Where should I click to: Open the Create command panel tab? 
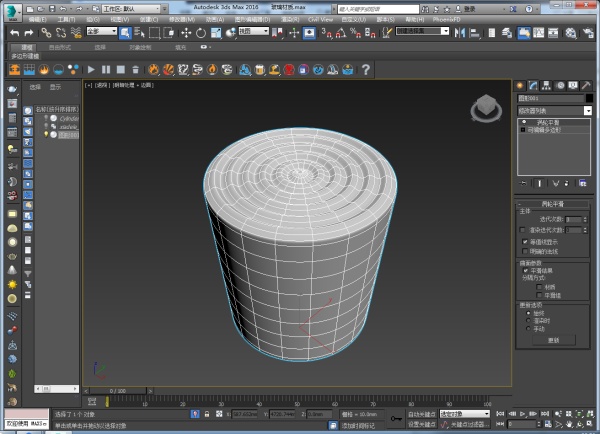tap(520, 85)
